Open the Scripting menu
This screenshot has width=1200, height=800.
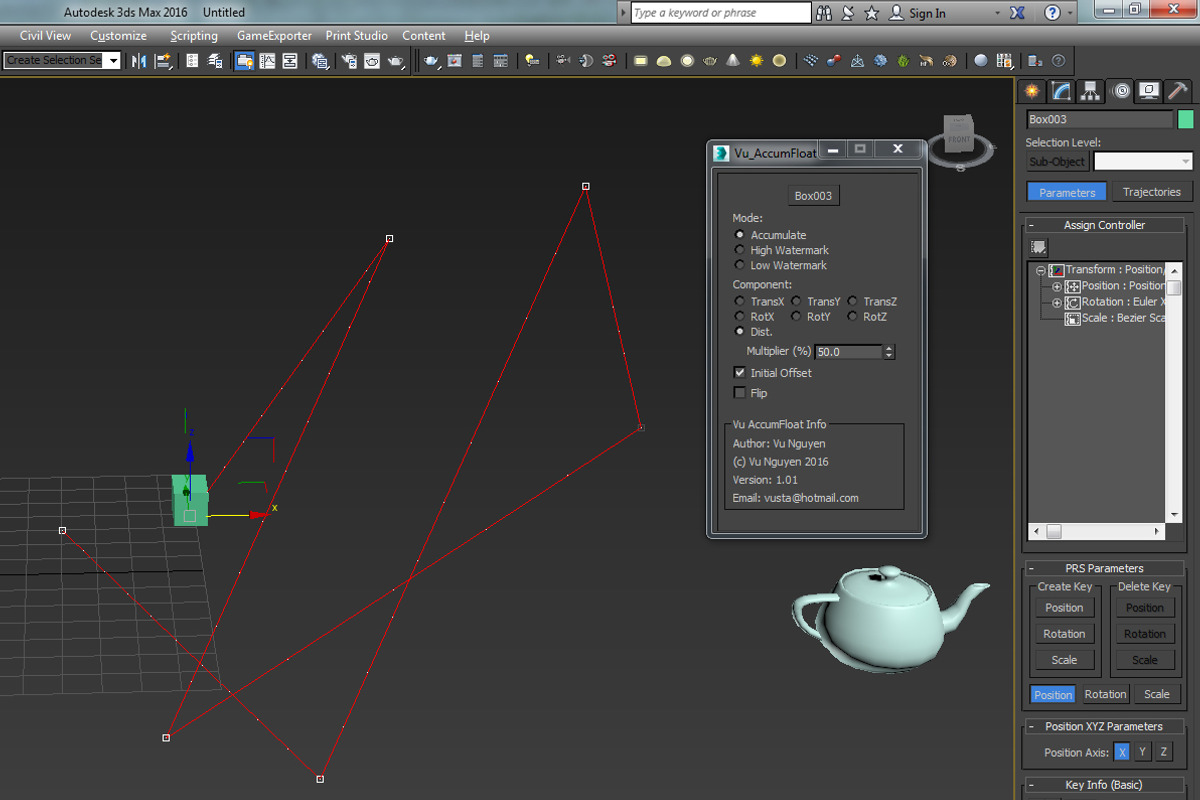coord(194,35)
